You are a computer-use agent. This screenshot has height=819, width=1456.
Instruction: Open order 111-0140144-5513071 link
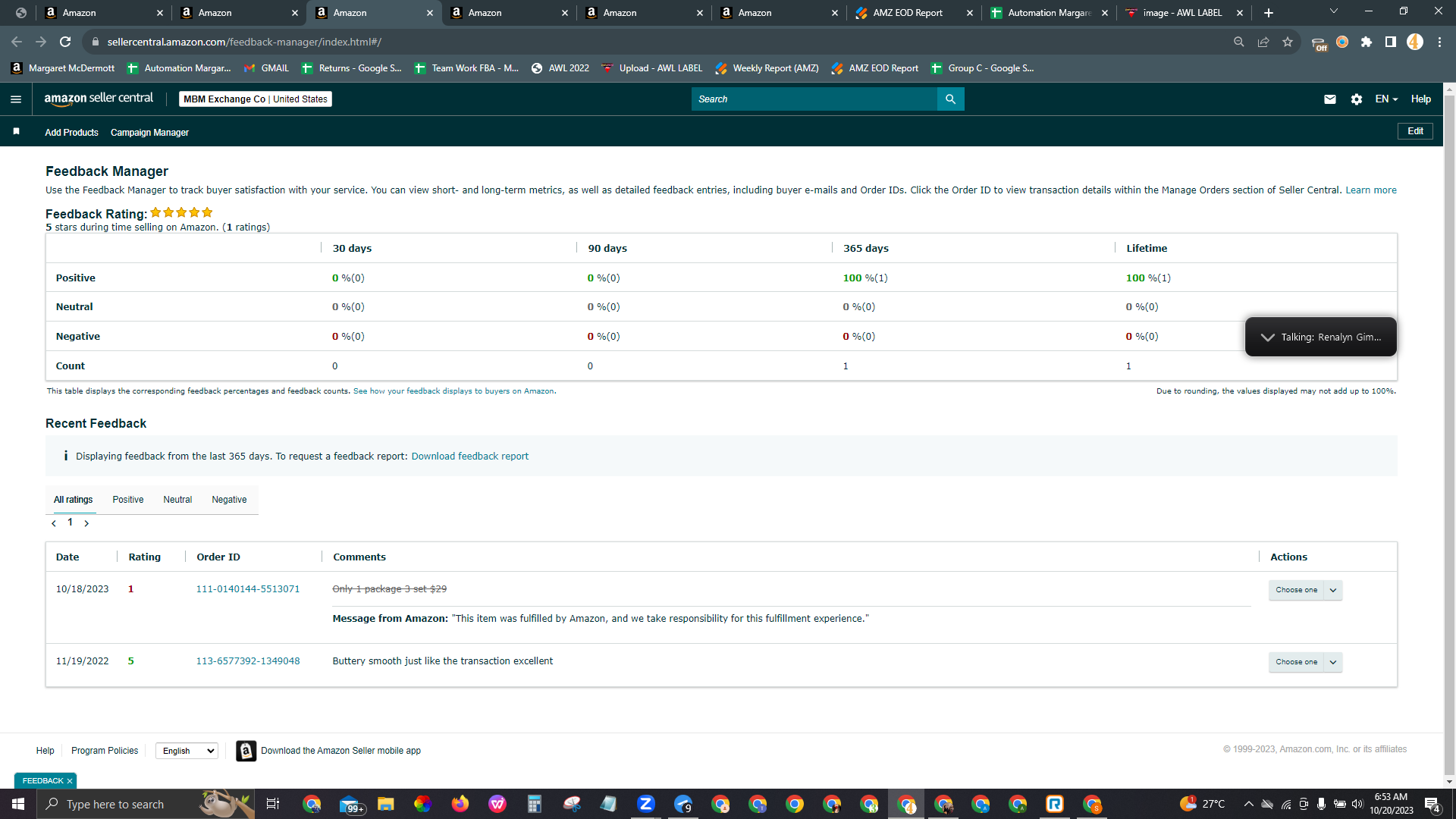pyautogui.click(x=248, y=589)
